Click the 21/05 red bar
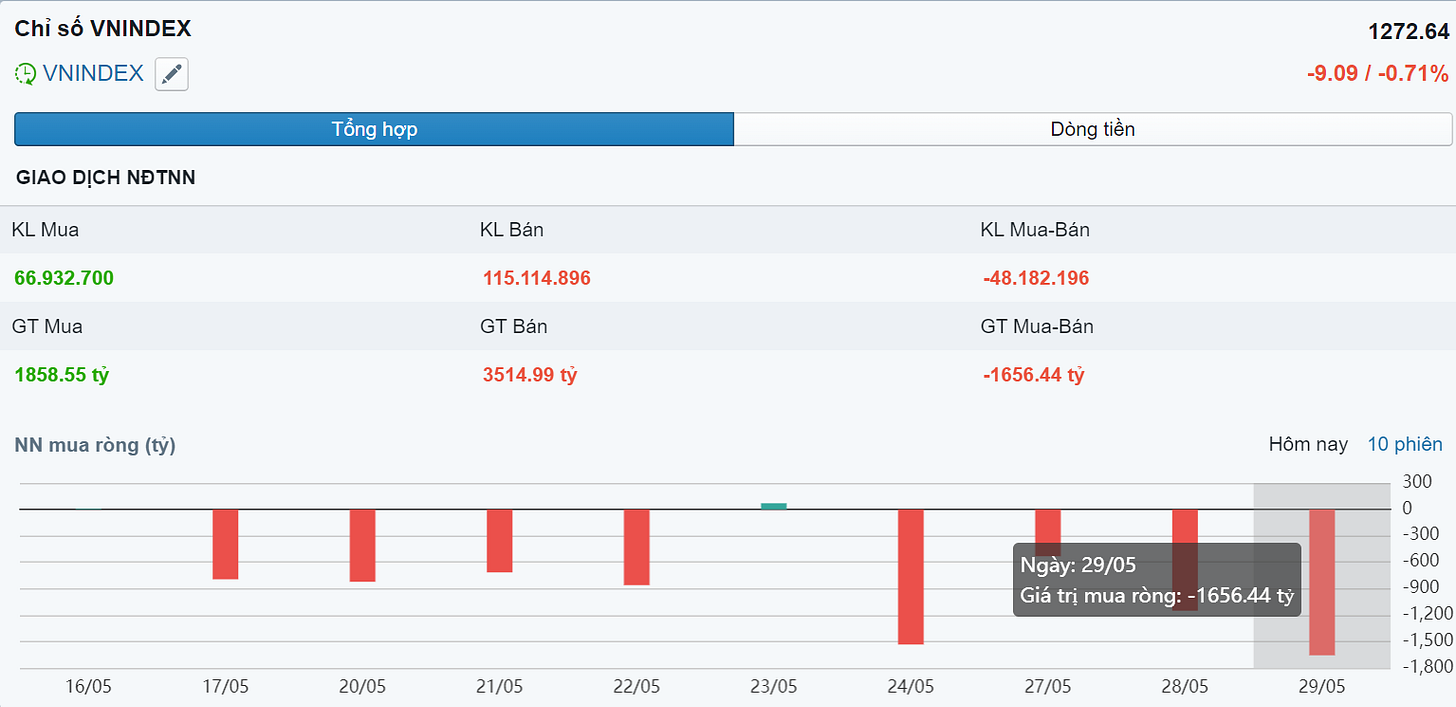The width and height of the screenshot is (1456, 707). tap(499, 540)
